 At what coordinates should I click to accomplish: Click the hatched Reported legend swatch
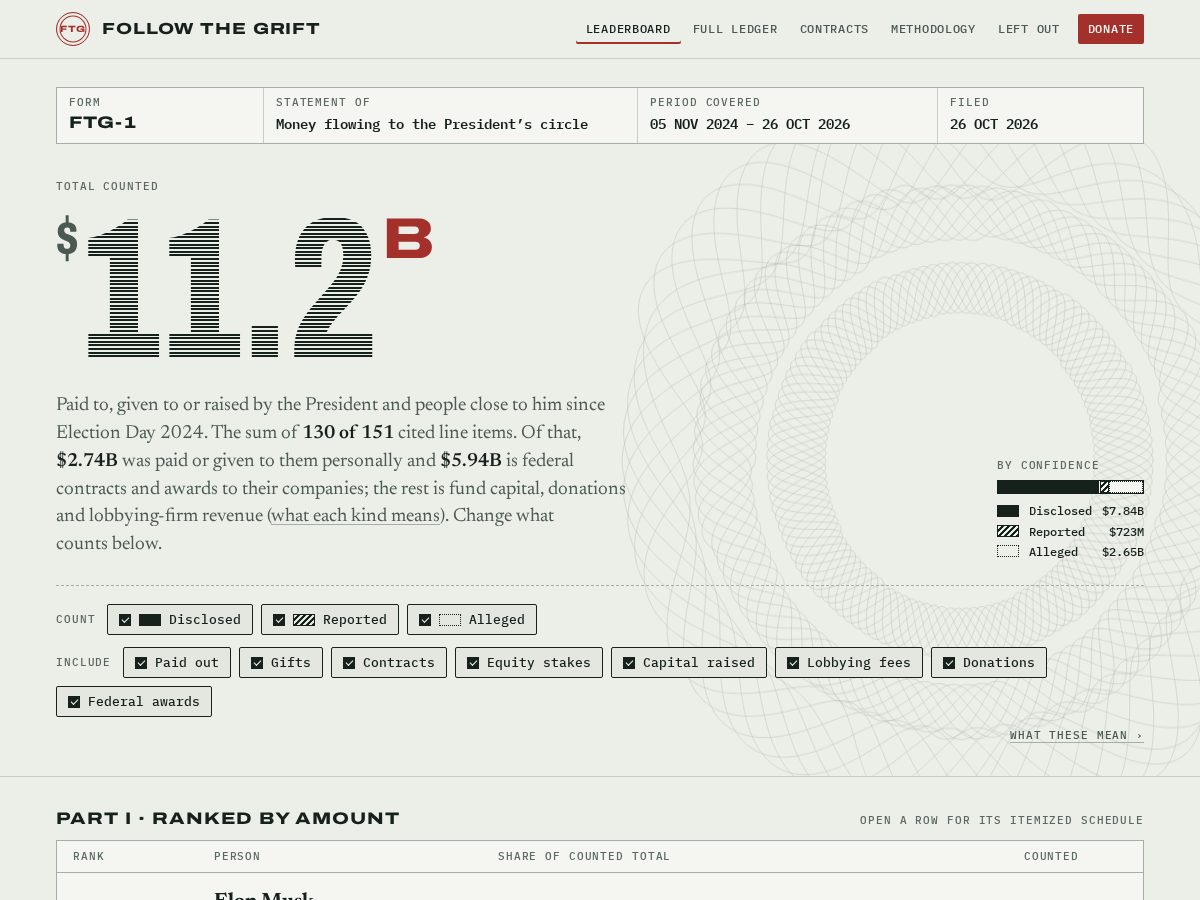point(1008,532)
